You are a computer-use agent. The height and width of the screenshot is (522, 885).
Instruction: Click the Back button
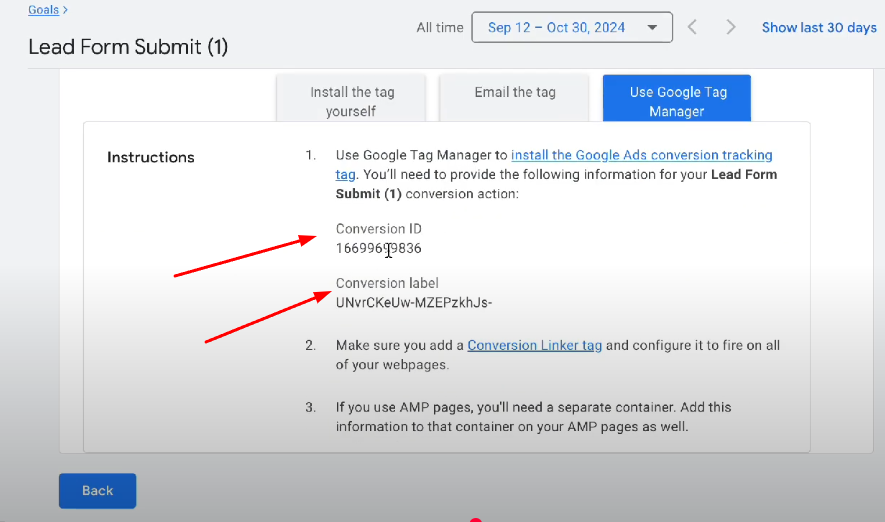tap(98, 490)
